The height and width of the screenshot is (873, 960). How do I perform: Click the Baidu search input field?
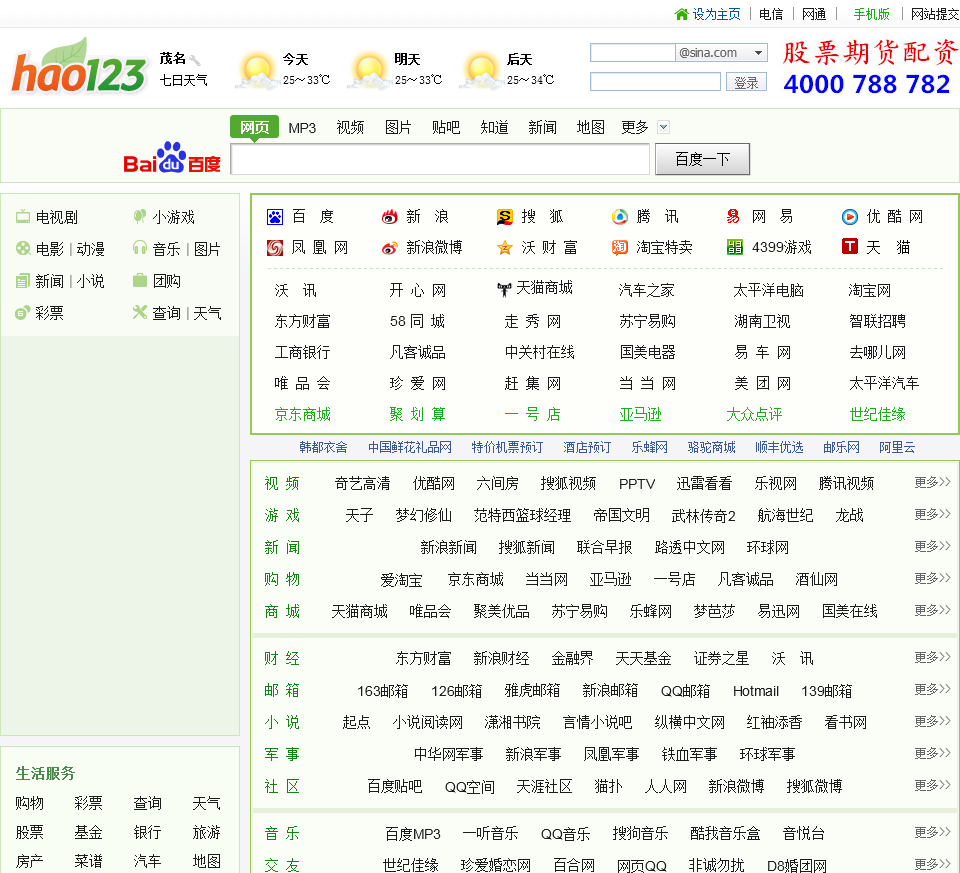440,160
